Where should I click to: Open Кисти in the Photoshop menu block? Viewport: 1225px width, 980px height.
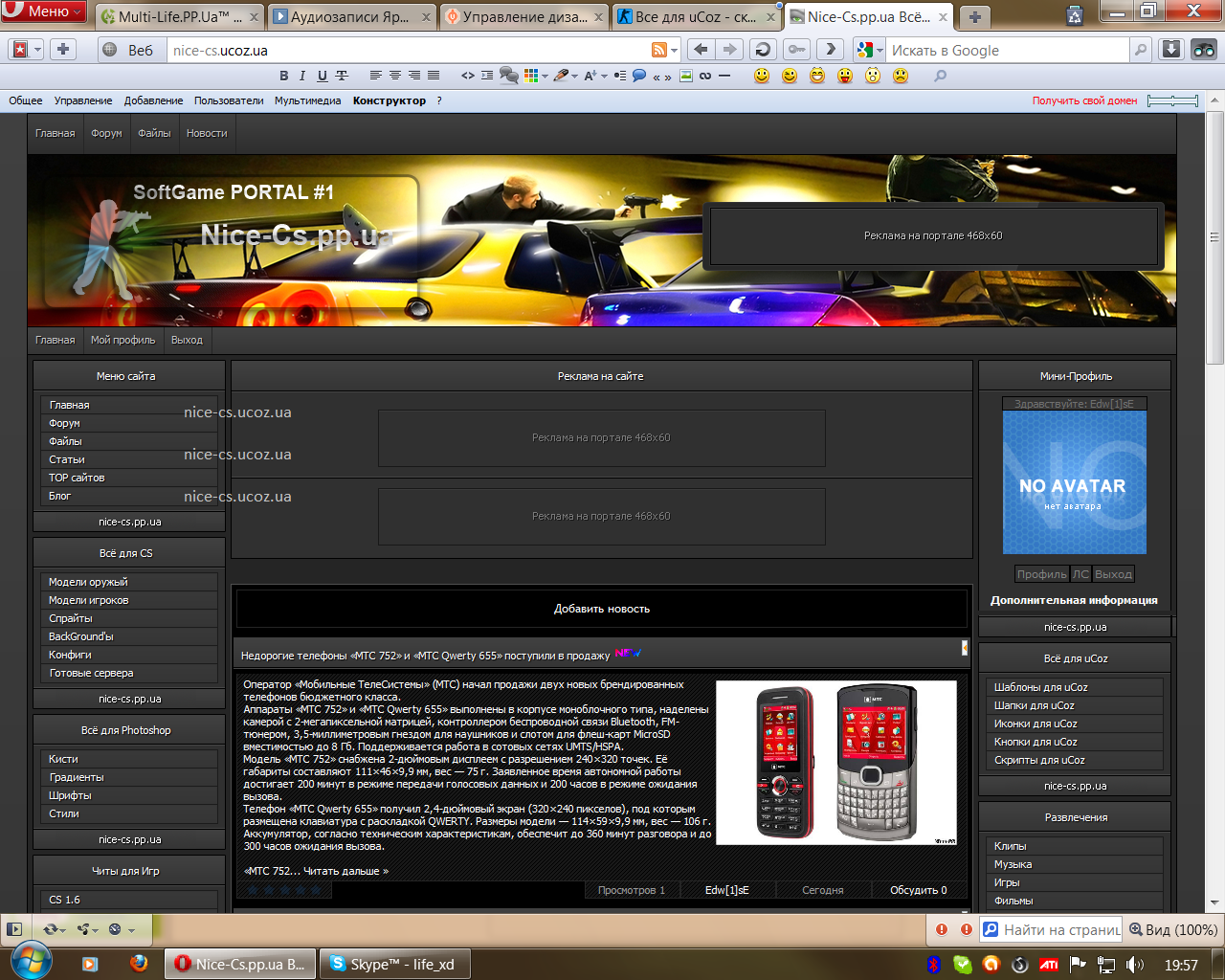point(63,759)
